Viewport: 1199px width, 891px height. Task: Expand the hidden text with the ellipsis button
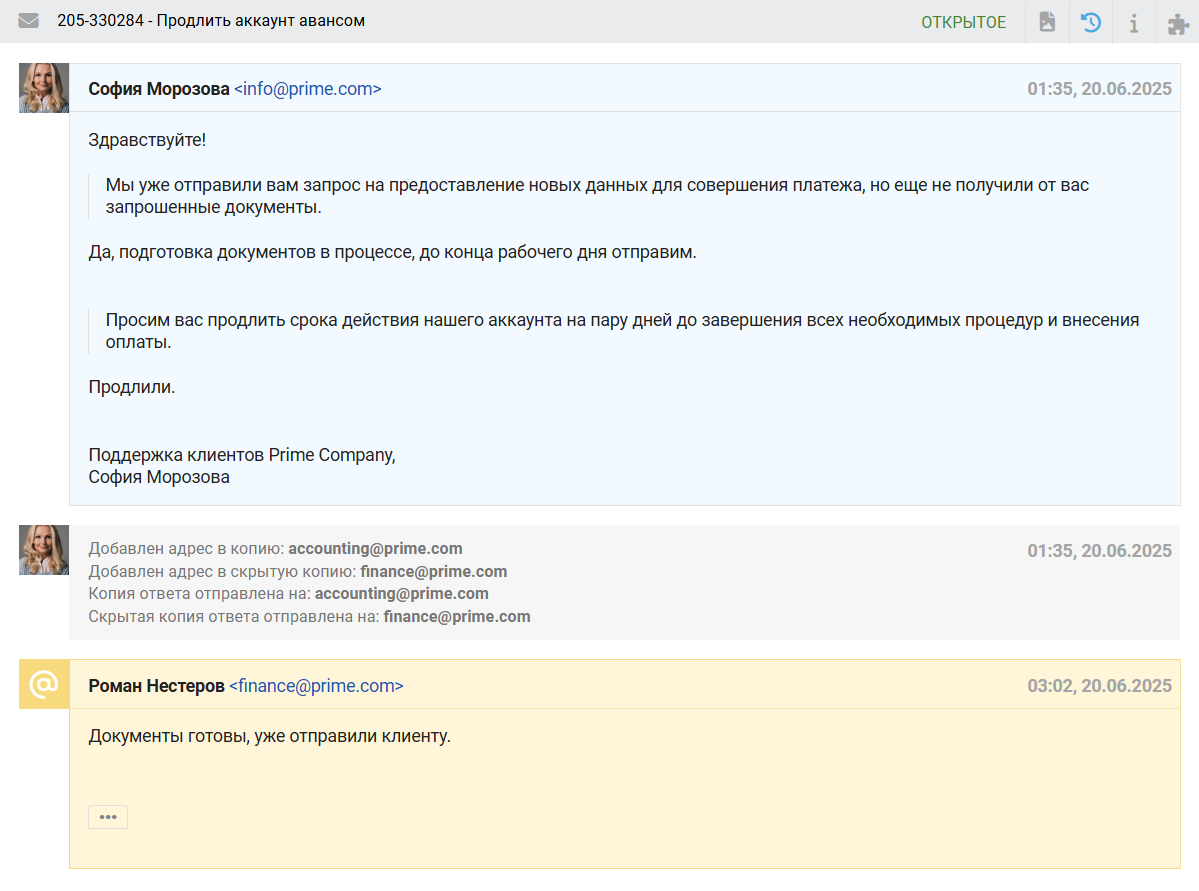(x=108, y=817)
